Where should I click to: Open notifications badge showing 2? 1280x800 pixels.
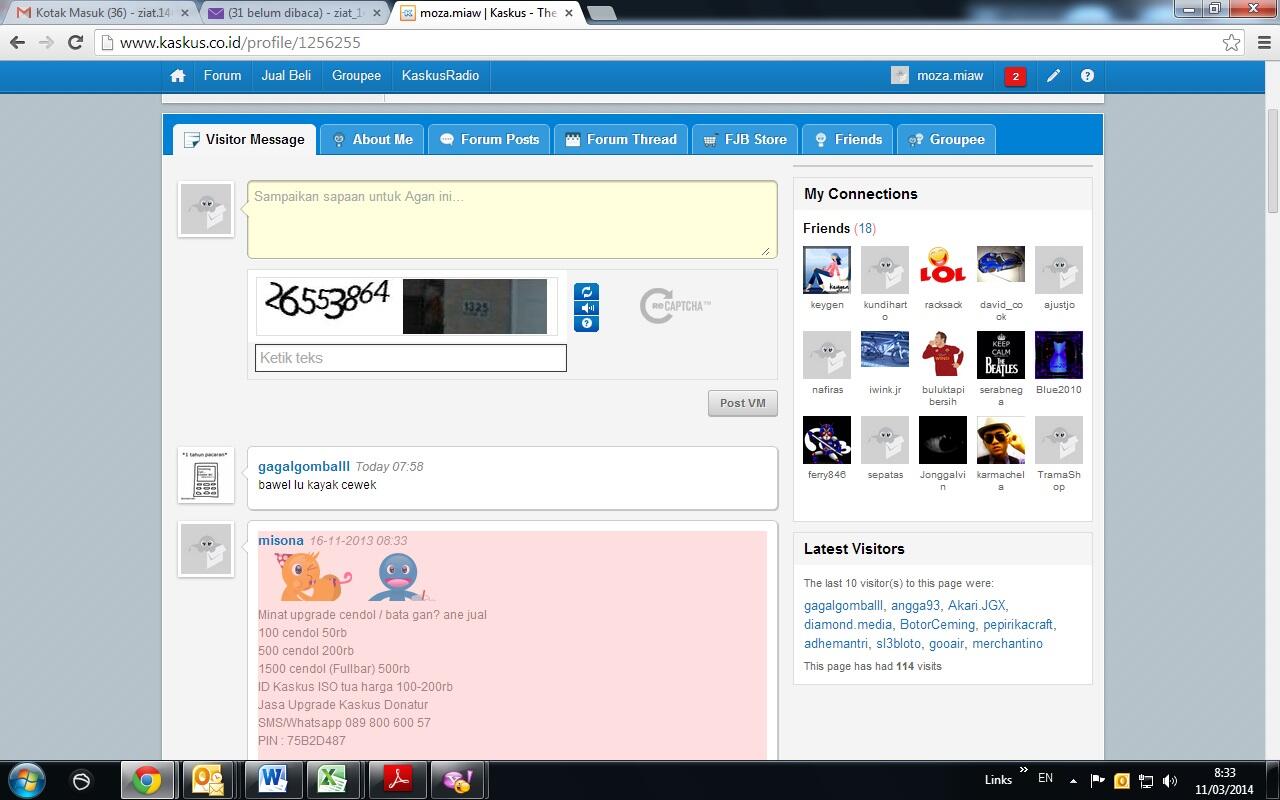click(x=1015, y=76)
